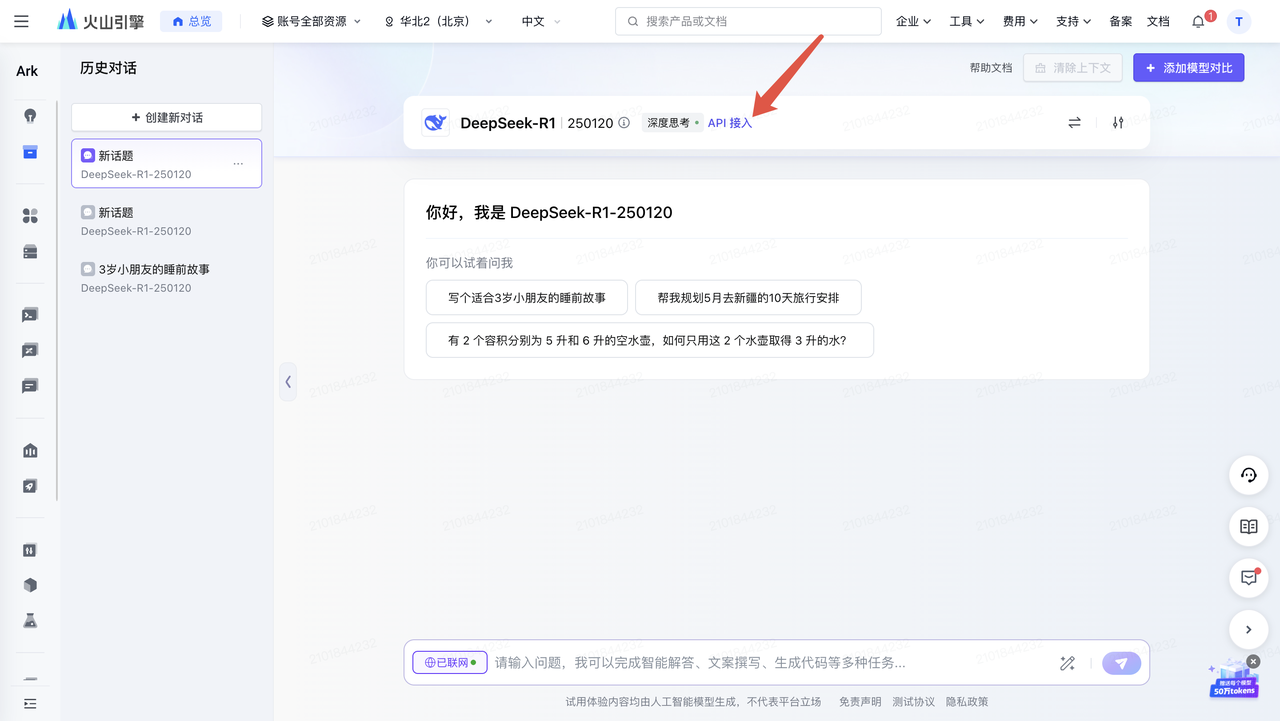Open the cube sidebar icon

pos(30,585)
